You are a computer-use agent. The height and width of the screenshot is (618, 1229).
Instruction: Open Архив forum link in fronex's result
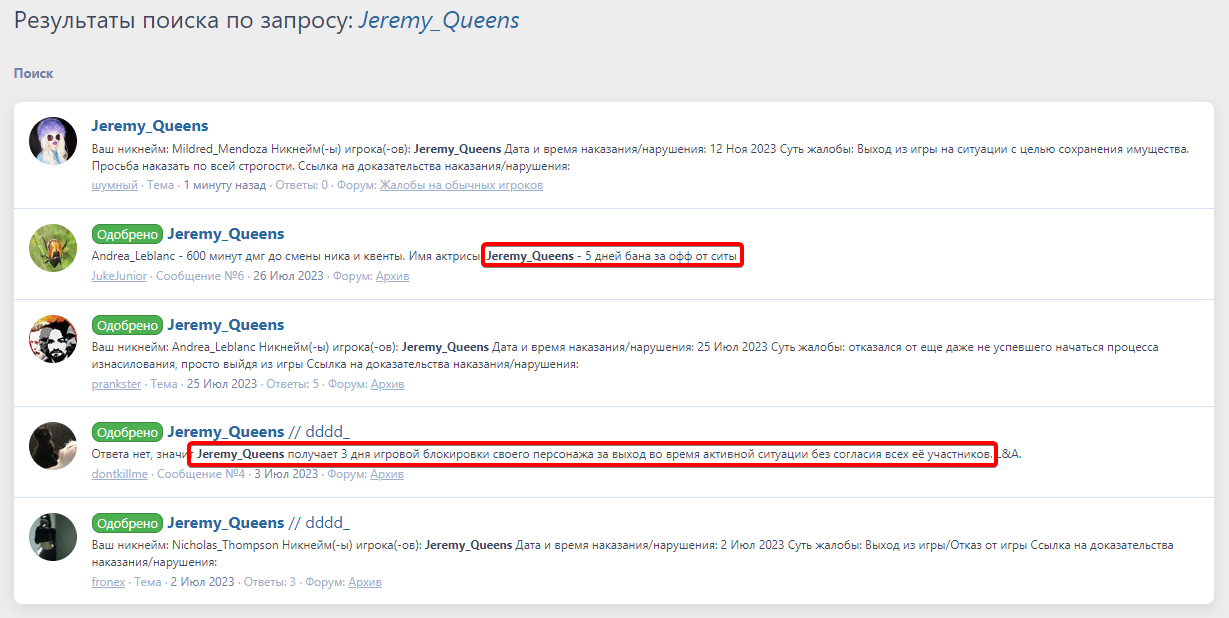364,582
